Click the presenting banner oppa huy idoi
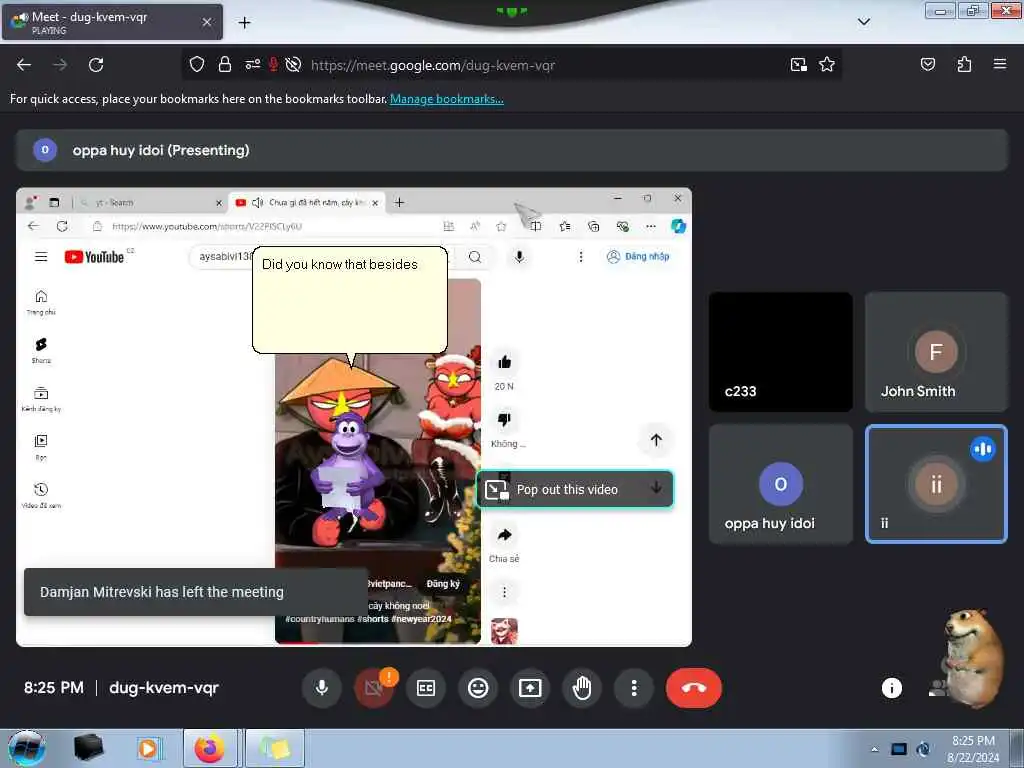This screenshot has height=768, width=1024. coord(512,150)
